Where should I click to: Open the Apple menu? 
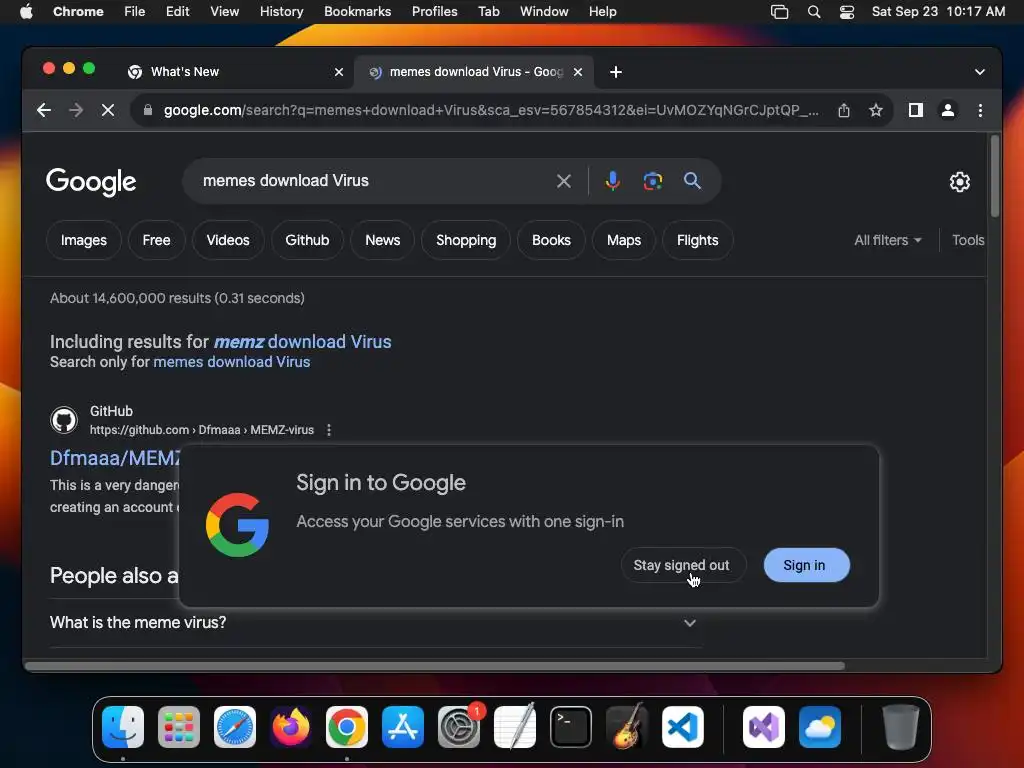pos(26,12)
